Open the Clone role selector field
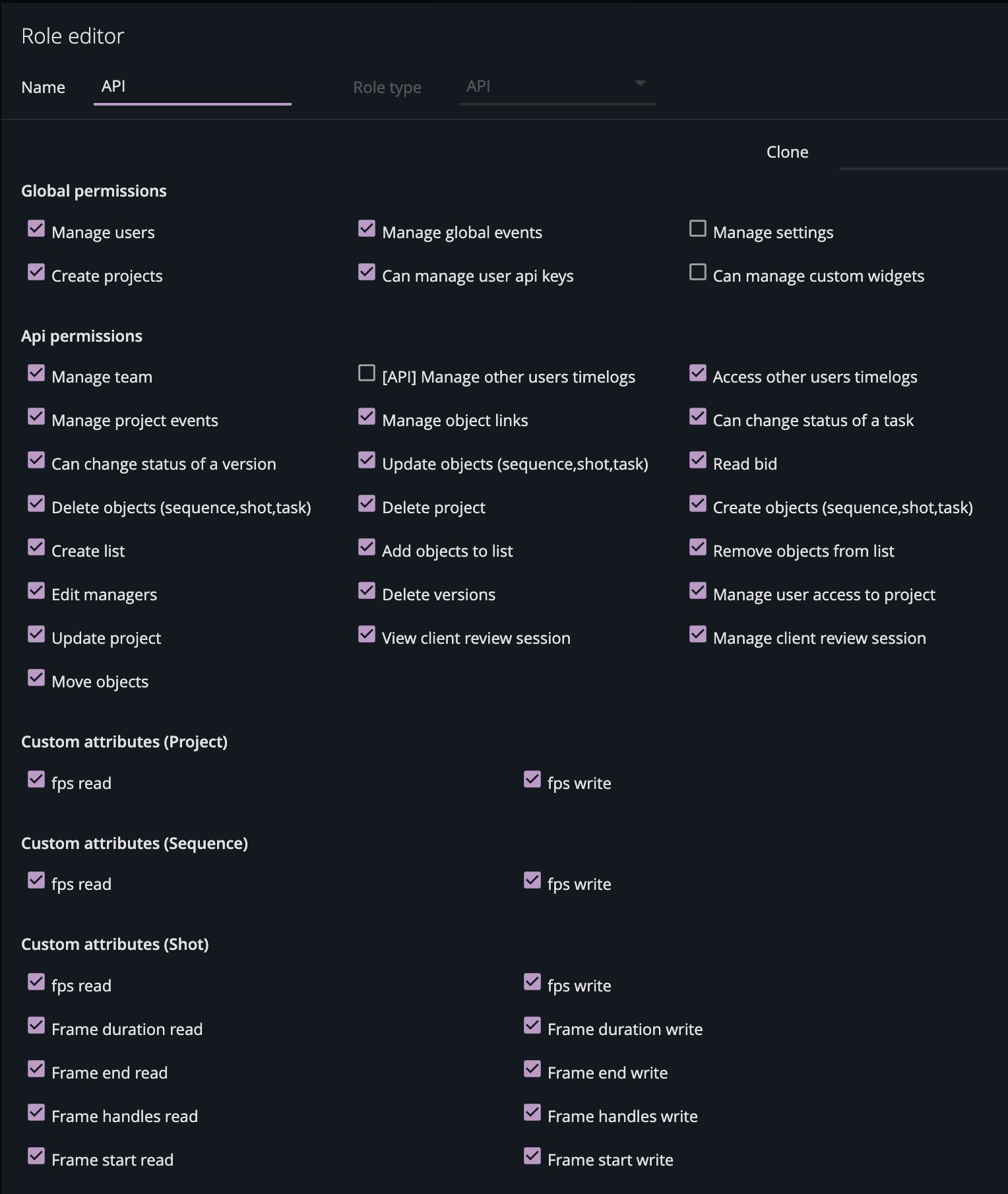 click(922, 154)
